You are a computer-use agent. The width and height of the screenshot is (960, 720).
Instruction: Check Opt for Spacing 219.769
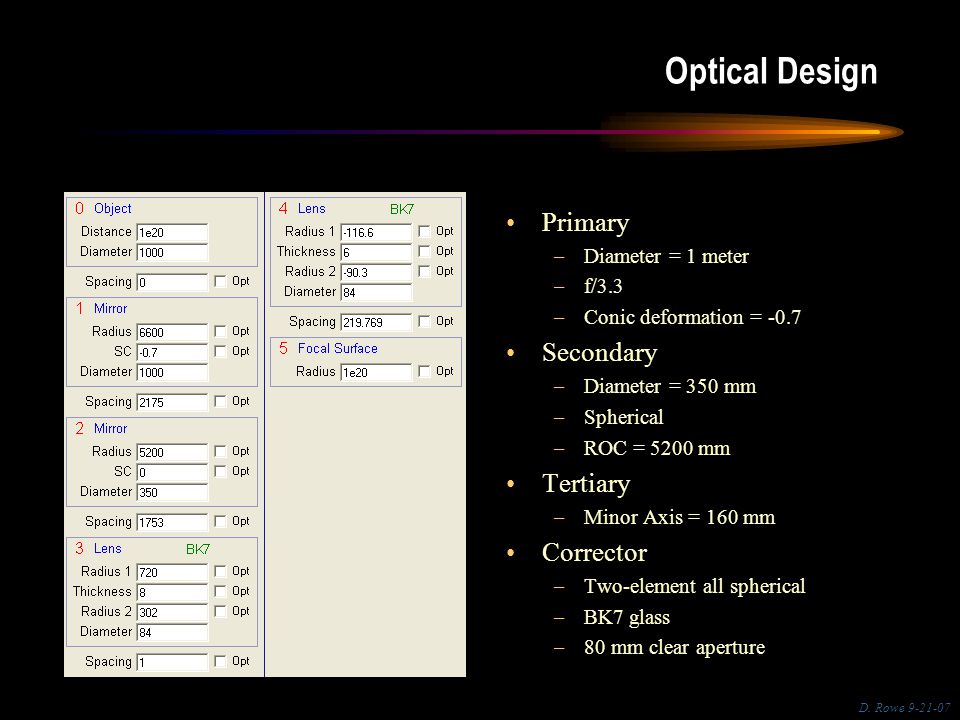(x=424, y=321)
